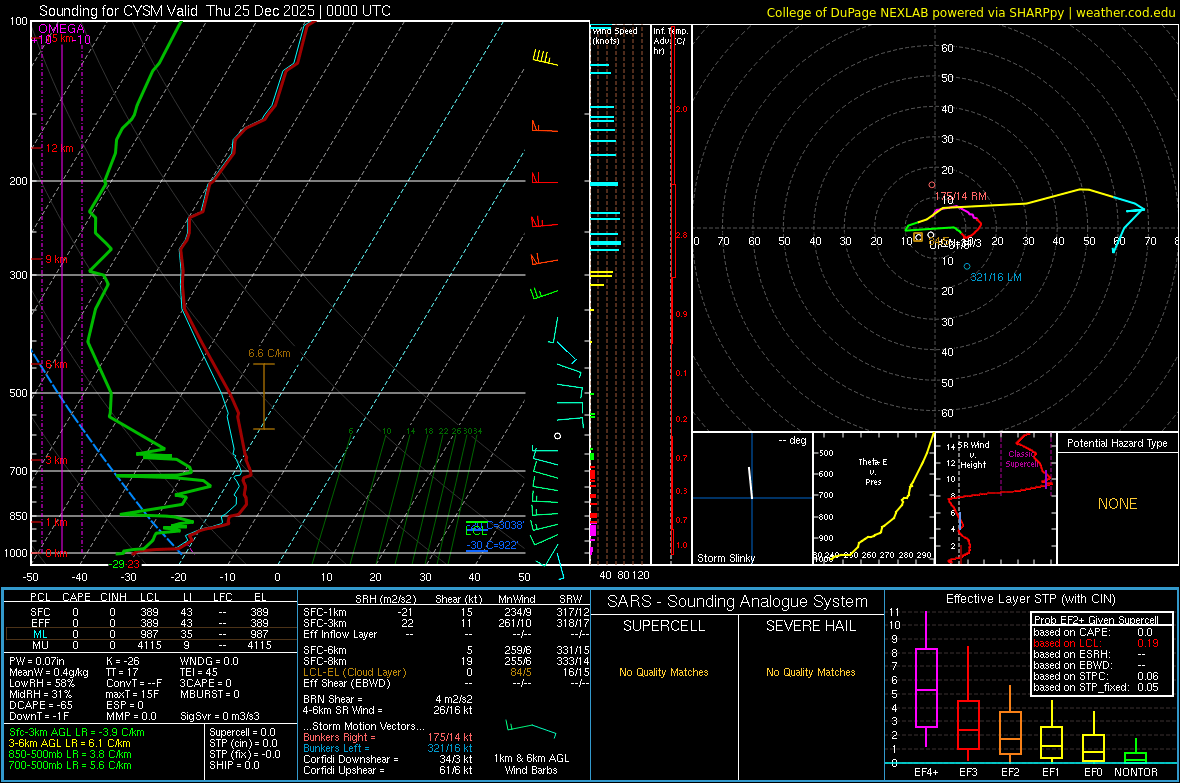Click 'No Quality Matches' under SUPERCELL
The height and width of the screenshot is (783, 1180).
[x=664, y=672]
